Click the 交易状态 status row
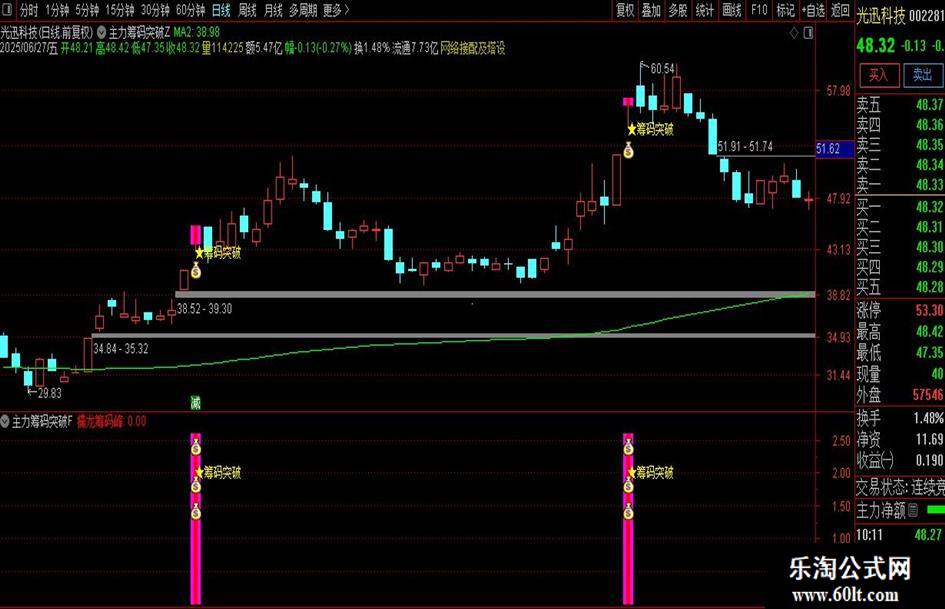 pyautogui.click(x=900, y=487)
